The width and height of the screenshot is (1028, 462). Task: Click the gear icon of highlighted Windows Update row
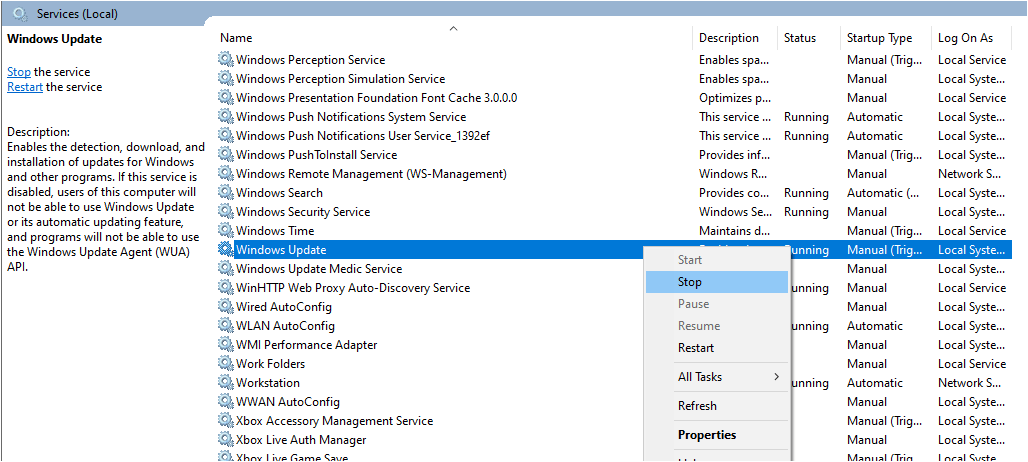(x=226, y=250)
